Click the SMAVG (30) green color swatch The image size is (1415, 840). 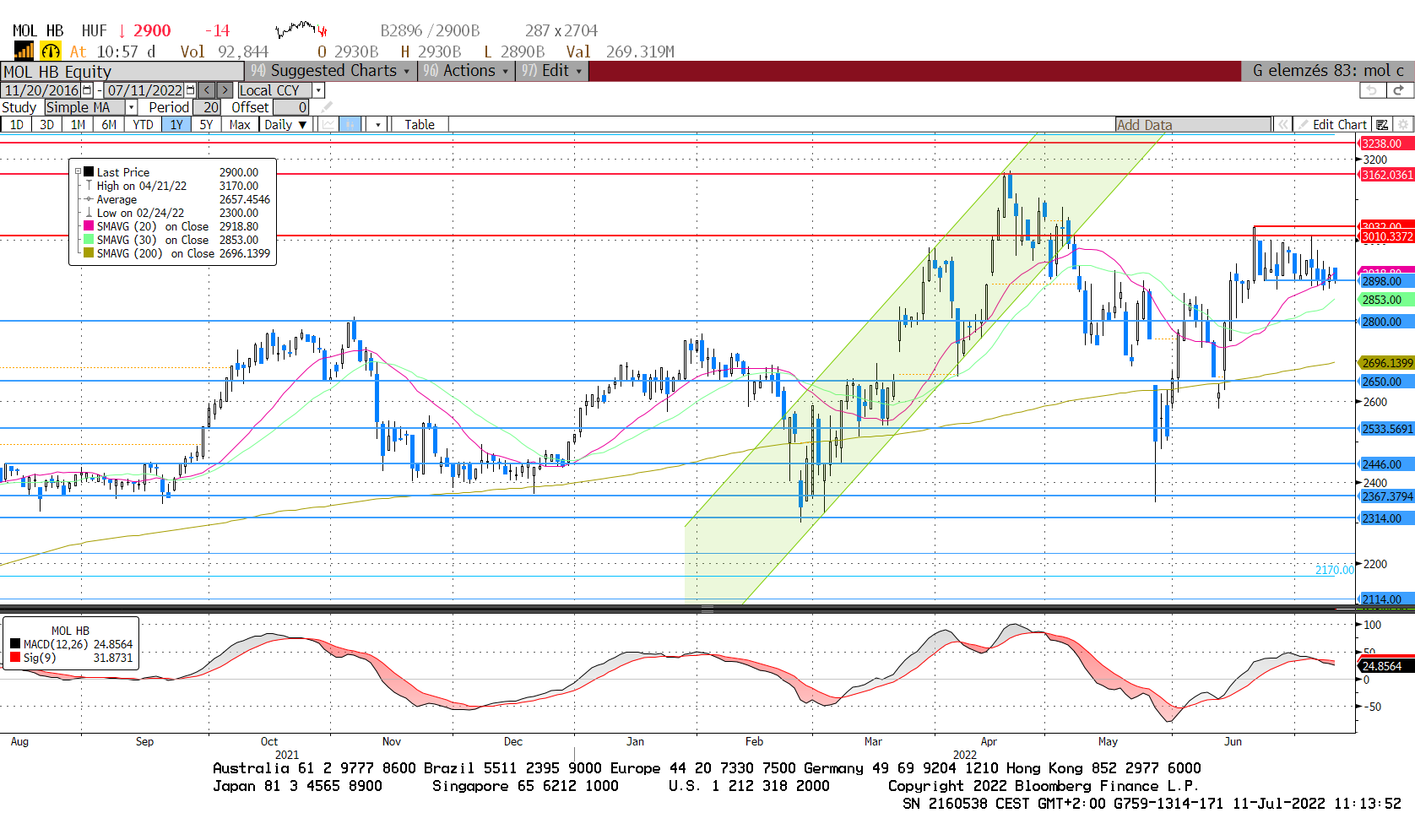[89, 240]
